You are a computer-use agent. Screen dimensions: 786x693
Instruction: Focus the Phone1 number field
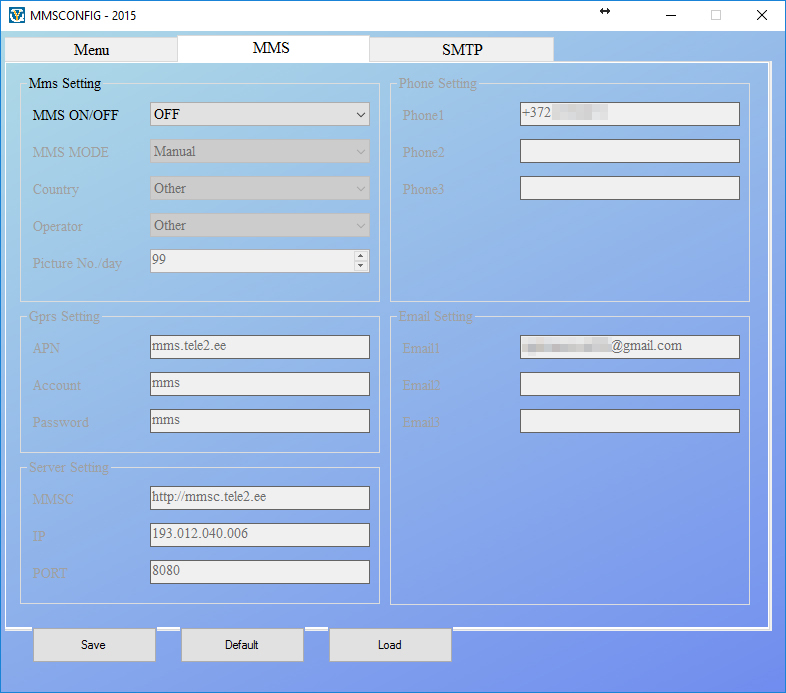[x=630, y=114]
